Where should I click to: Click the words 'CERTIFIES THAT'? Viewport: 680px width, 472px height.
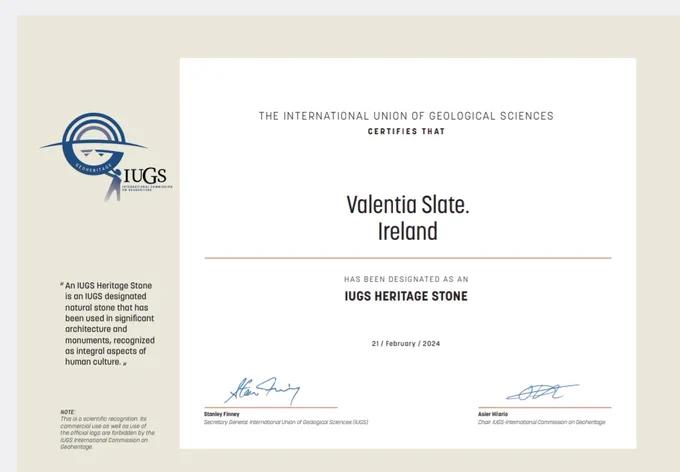(406, 131)
